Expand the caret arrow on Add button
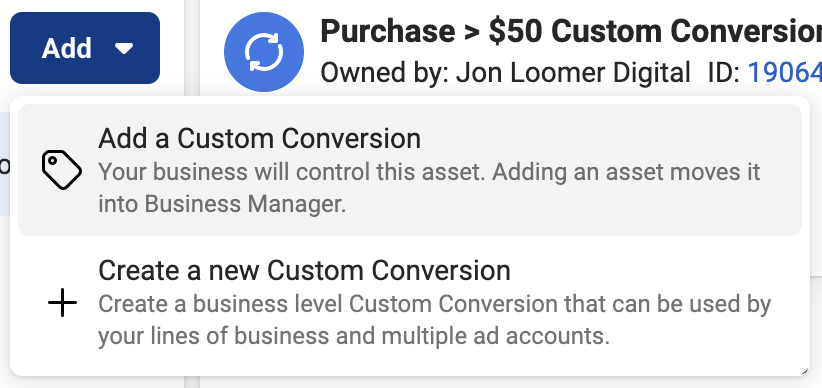The image size is (822, 388). 124,49
